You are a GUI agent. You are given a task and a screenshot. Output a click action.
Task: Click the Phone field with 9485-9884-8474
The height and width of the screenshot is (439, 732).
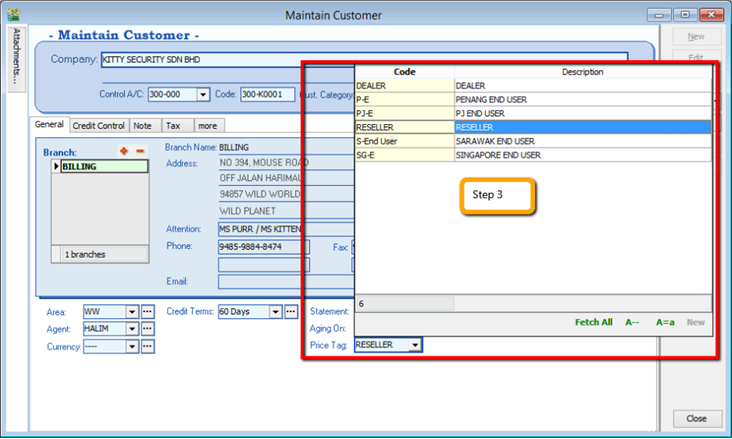(263, 247)
